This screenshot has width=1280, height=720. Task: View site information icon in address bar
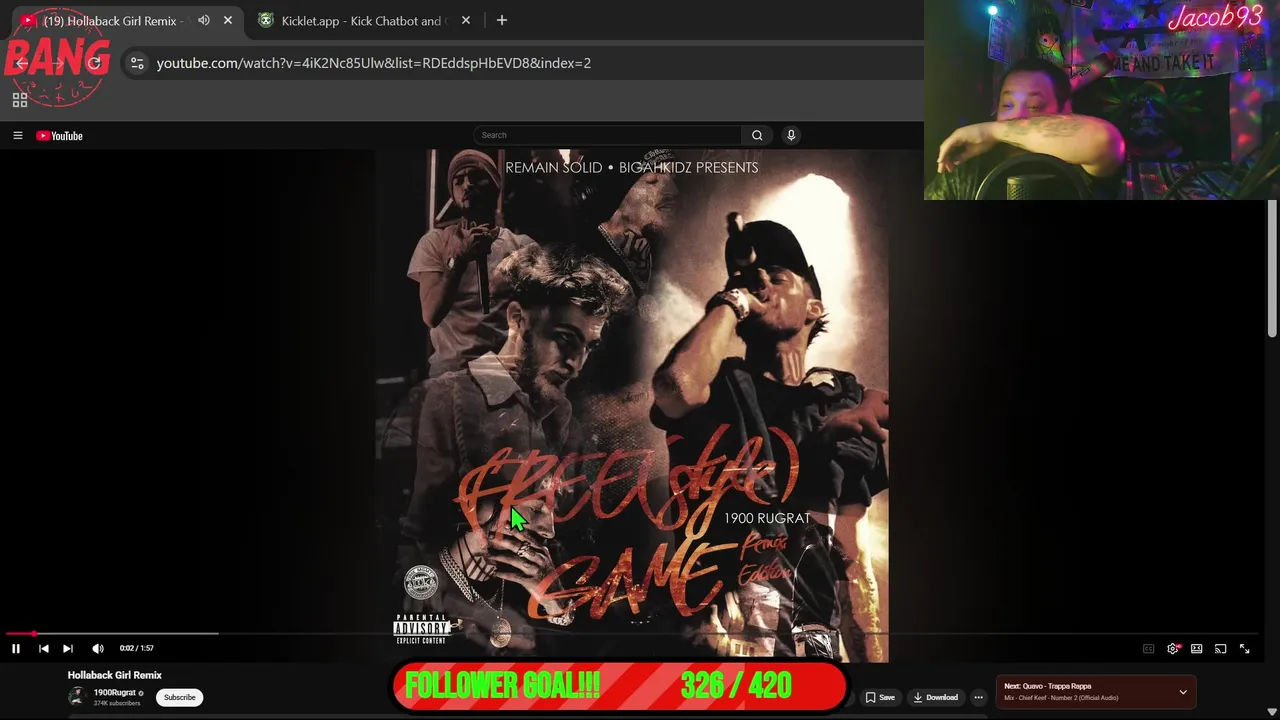click(x=137, y=63)
